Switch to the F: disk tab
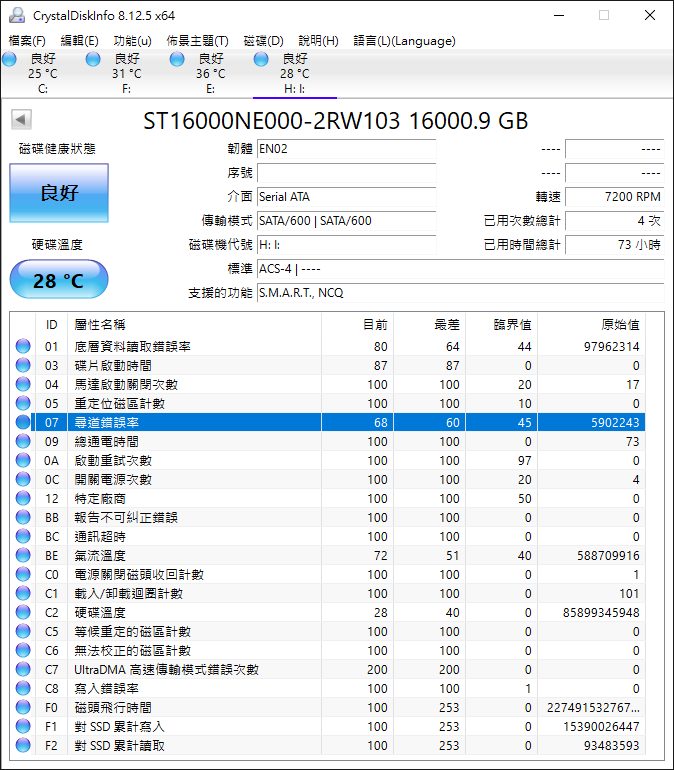Viewport: 674px width, 770px height. coord(127,74)
